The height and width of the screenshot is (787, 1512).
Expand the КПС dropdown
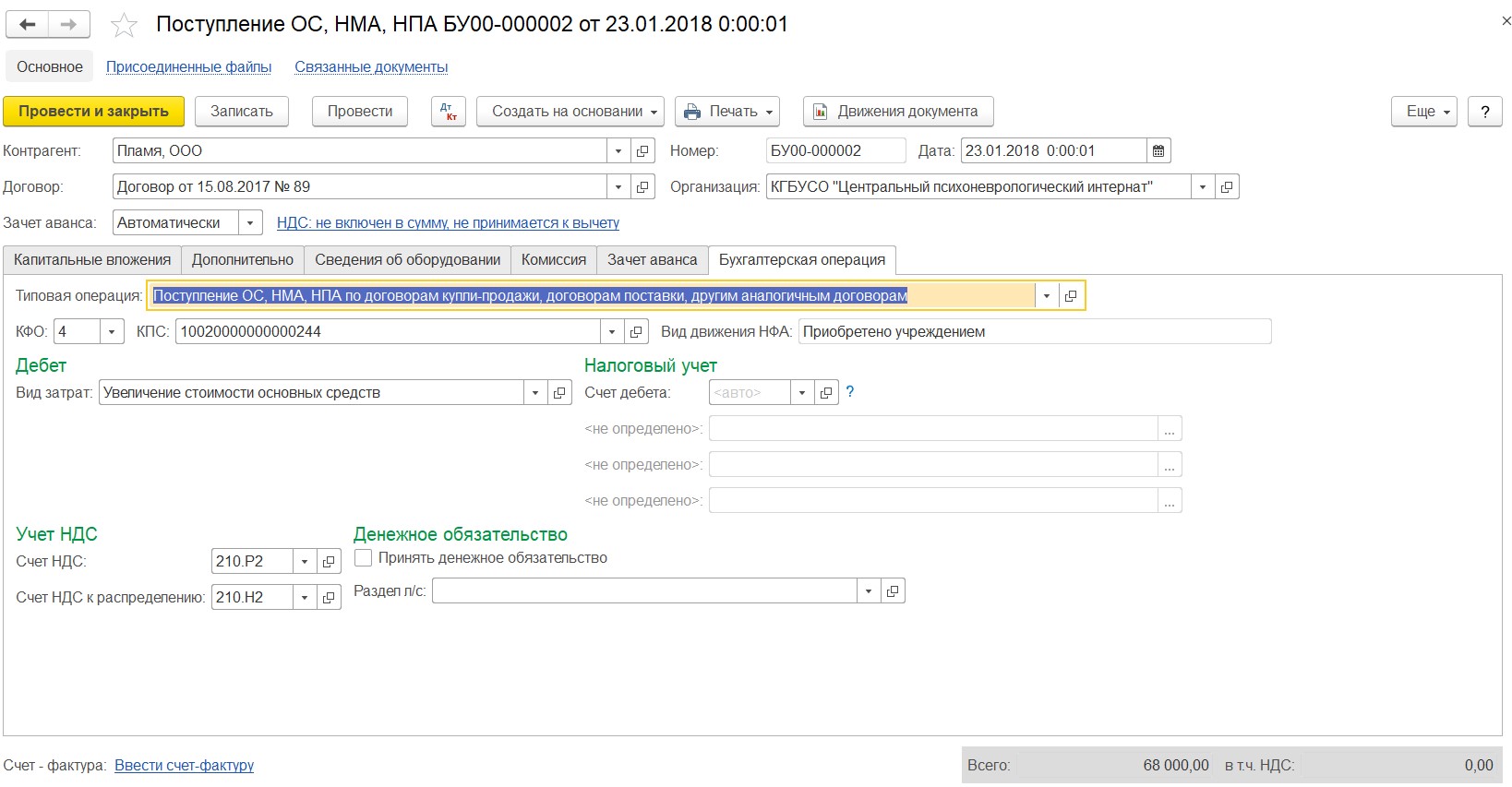click(611, 331)
